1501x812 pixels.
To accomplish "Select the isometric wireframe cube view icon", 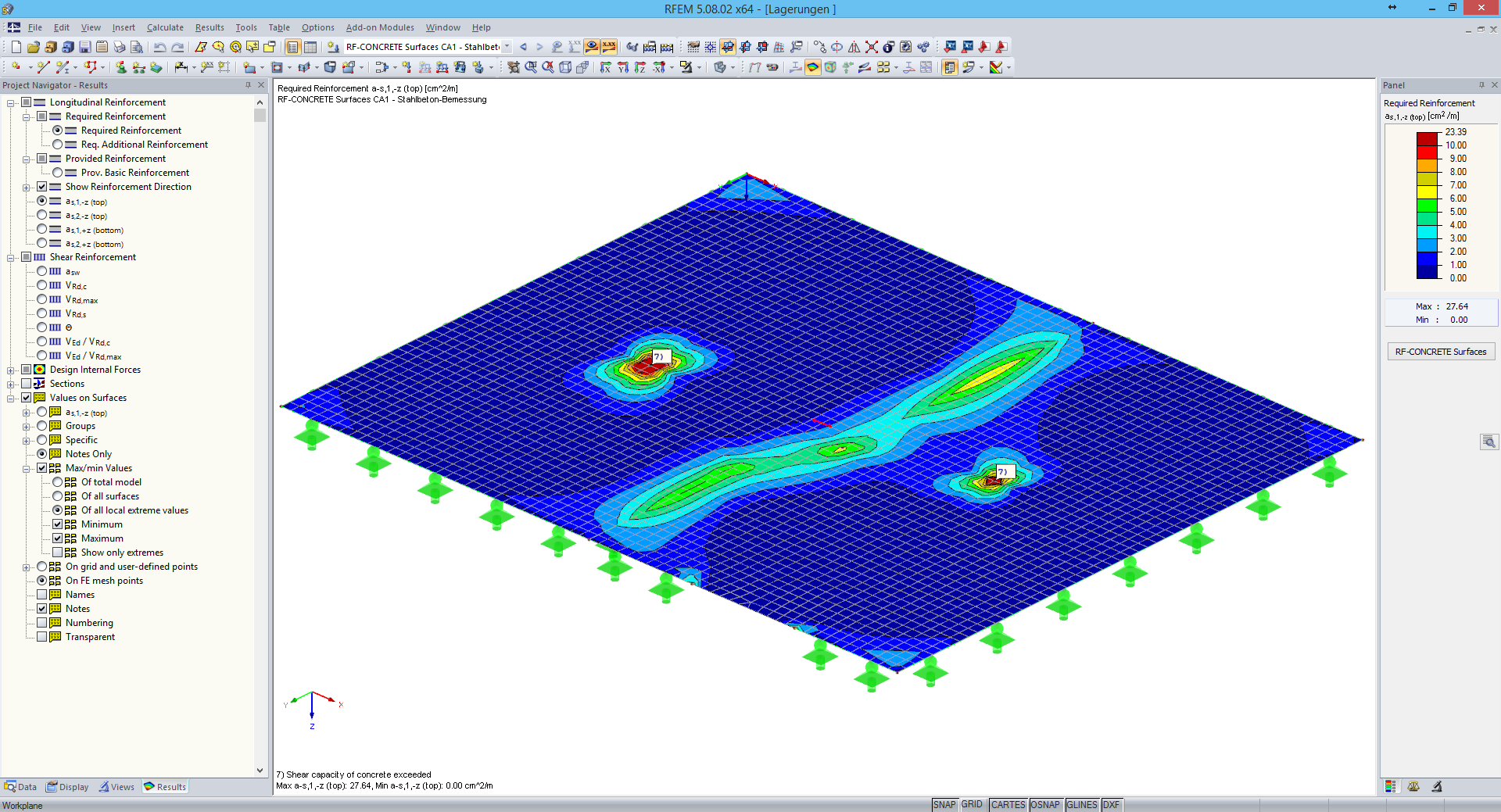I will (x=565, y=67).
